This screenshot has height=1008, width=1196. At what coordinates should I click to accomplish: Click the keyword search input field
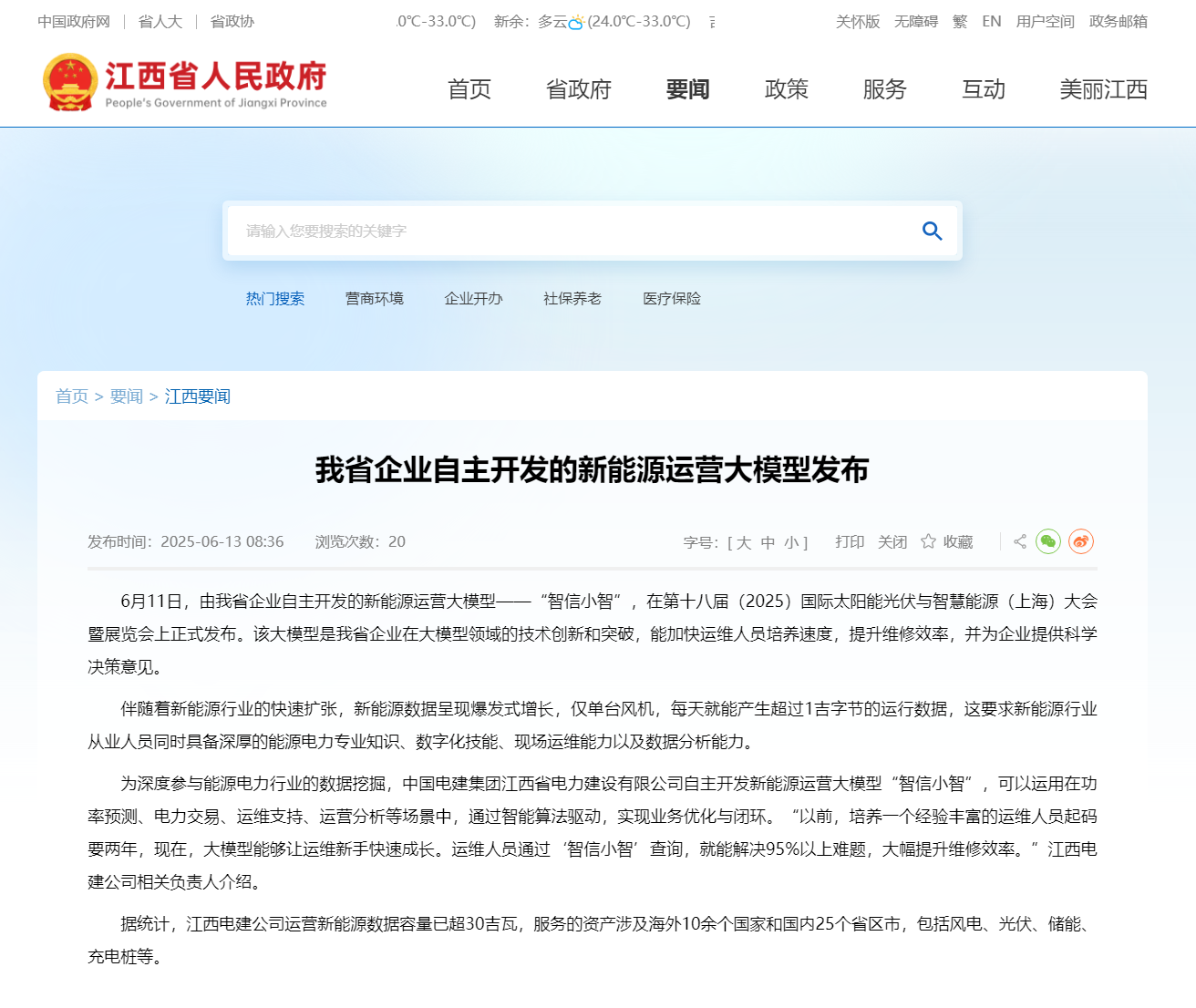tap(565, 231)
